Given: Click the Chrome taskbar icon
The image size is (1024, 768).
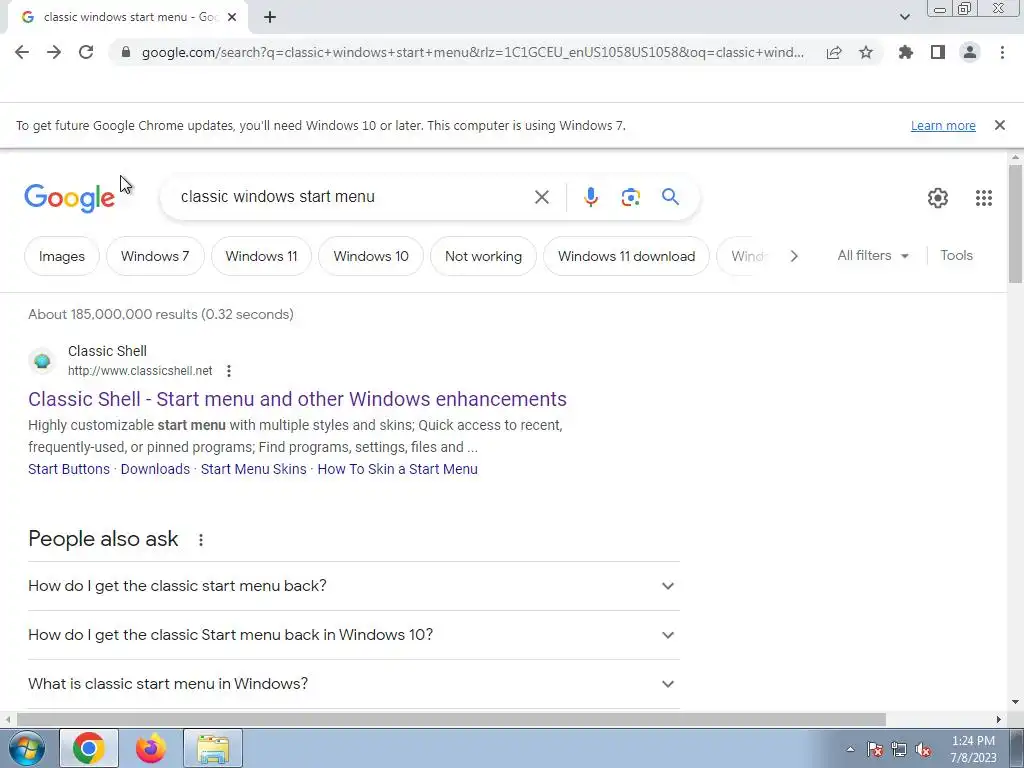Looking at the screenshot, I should click(x=89, y=748).
